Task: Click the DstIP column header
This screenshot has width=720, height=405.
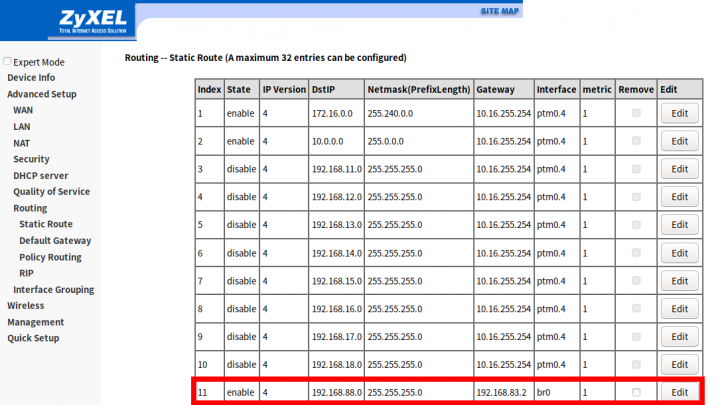Action: coord(337,90)
